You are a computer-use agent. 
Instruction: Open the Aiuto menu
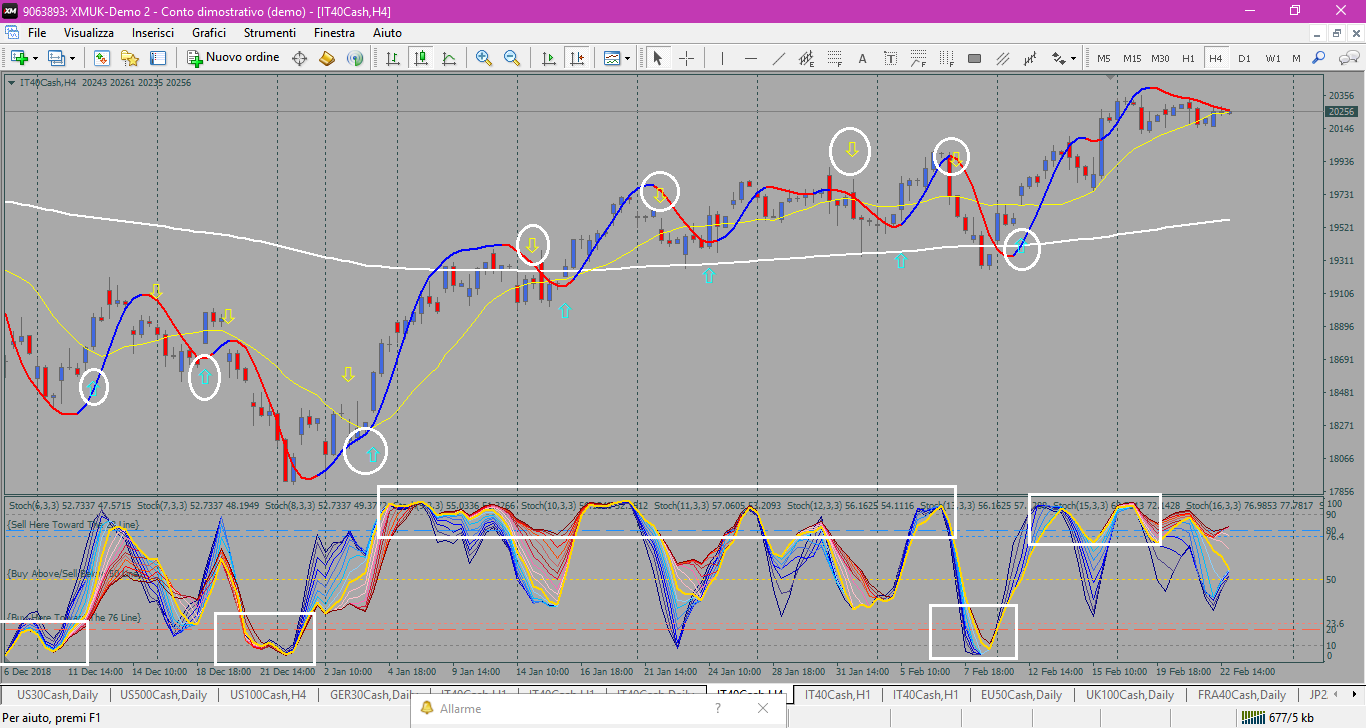(x=387, y=33)
